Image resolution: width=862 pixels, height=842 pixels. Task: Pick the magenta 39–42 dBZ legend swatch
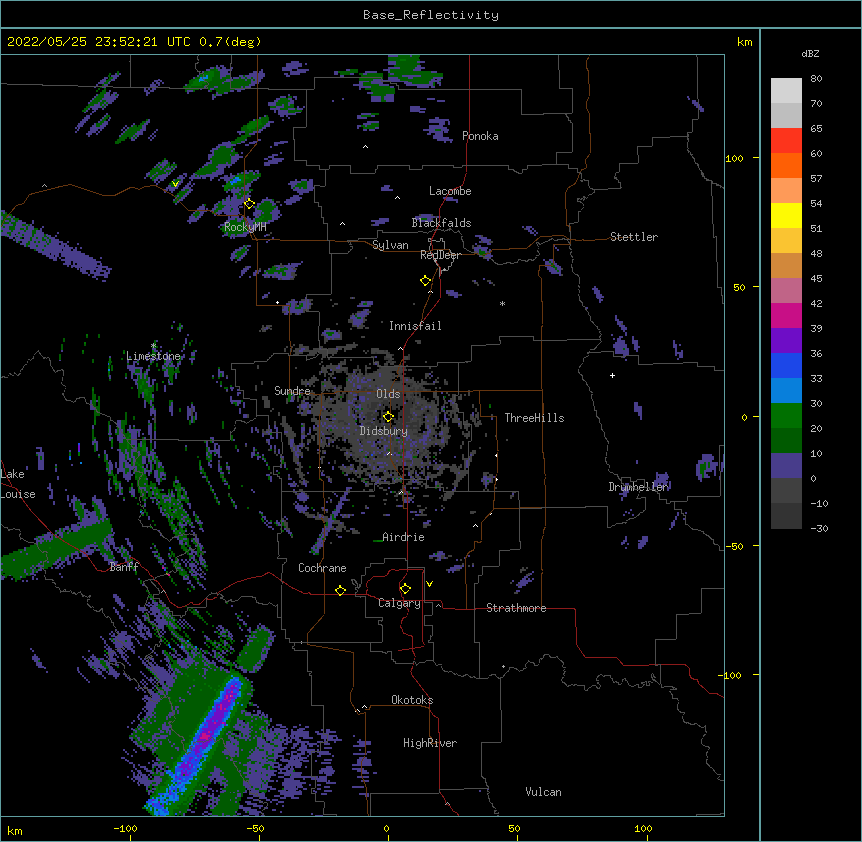(x=786, y=315)
